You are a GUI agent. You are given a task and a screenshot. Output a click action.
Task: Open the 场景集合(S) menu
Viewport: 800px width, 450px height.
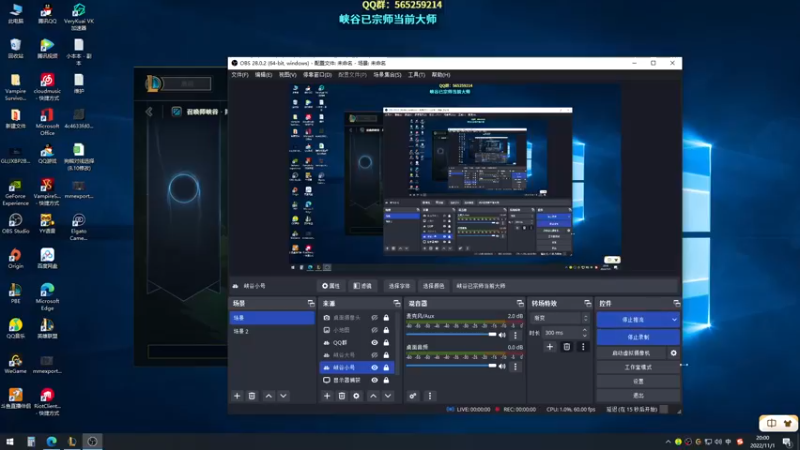(x=387, y=75)
